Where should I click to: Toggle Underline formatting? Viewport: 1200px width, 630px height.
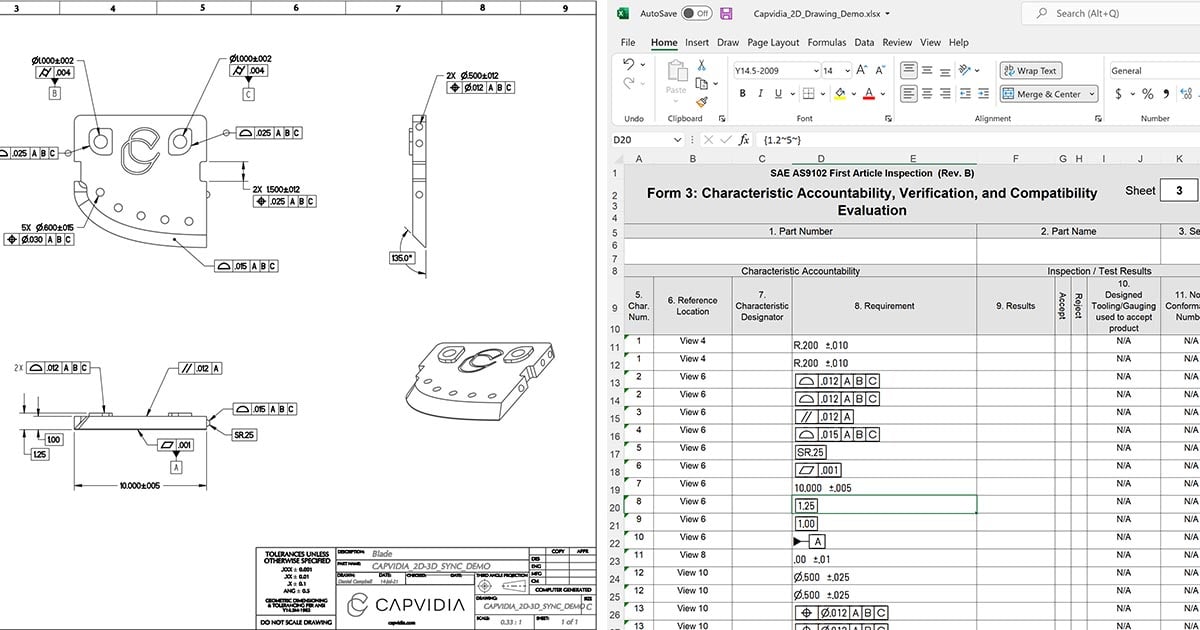point(777,93)
